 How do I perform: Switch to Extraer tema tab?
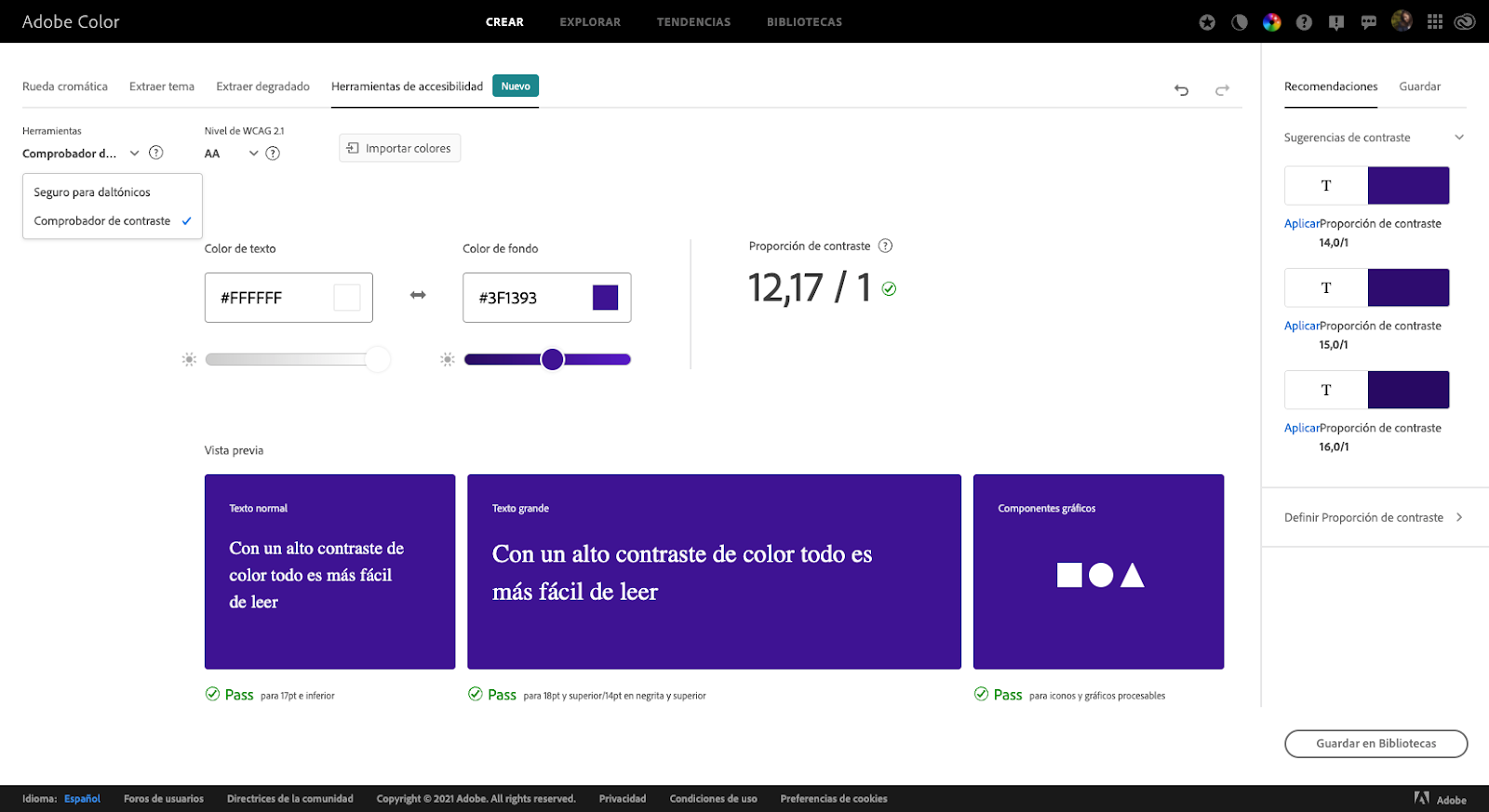tap(162, 87)
